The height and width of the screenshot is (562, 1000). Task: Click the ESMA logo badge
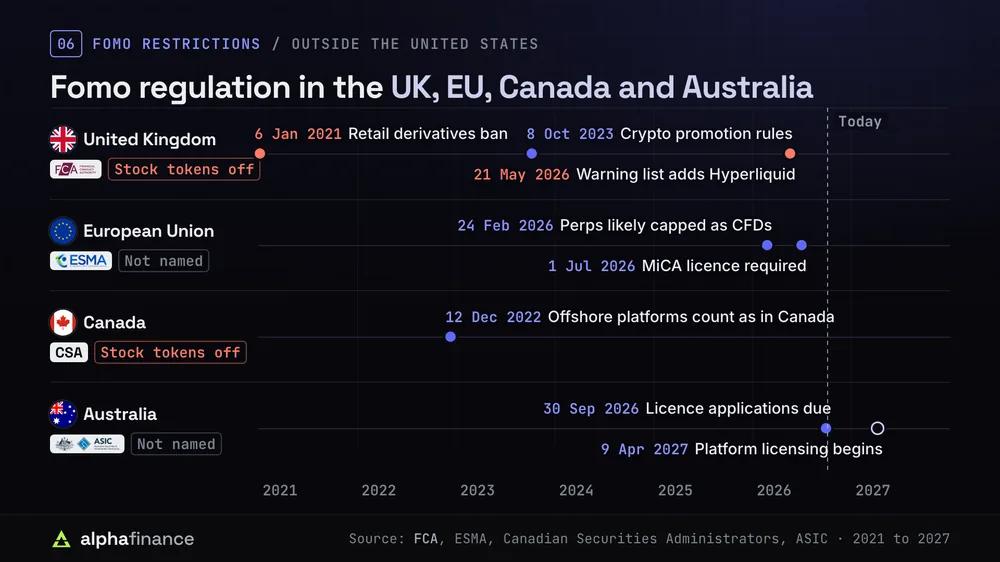pos(81,261)
